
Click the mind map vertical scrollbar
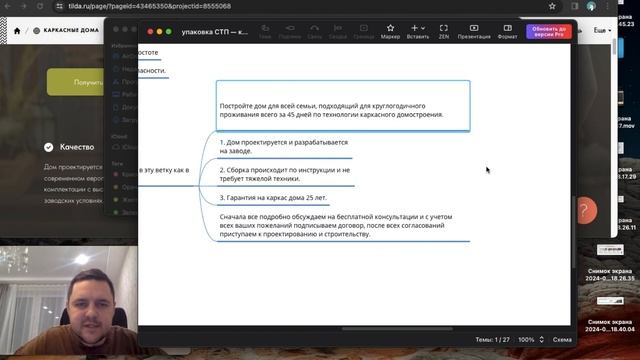[573, 232]
